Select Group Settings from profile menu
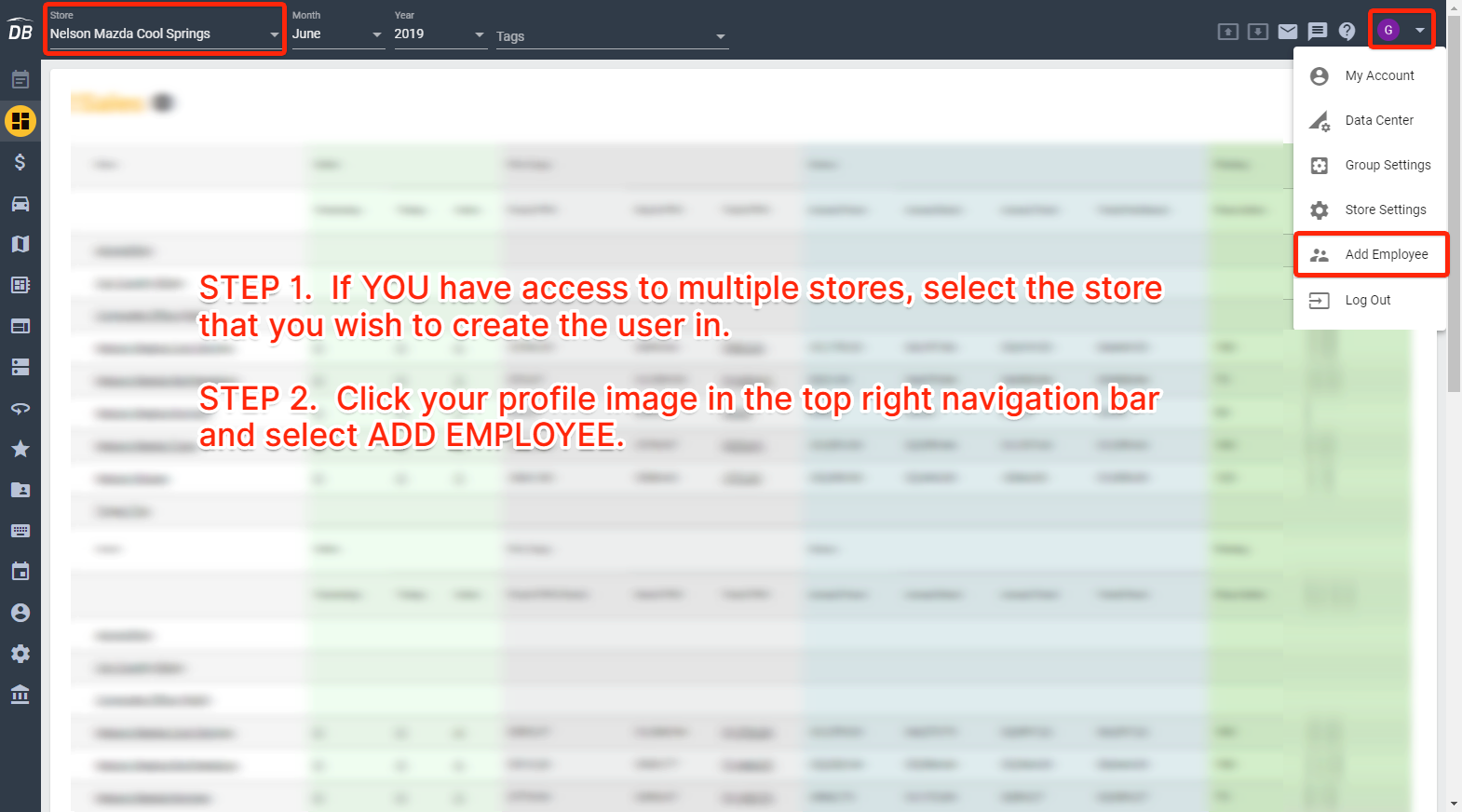 click(1370, 165)
